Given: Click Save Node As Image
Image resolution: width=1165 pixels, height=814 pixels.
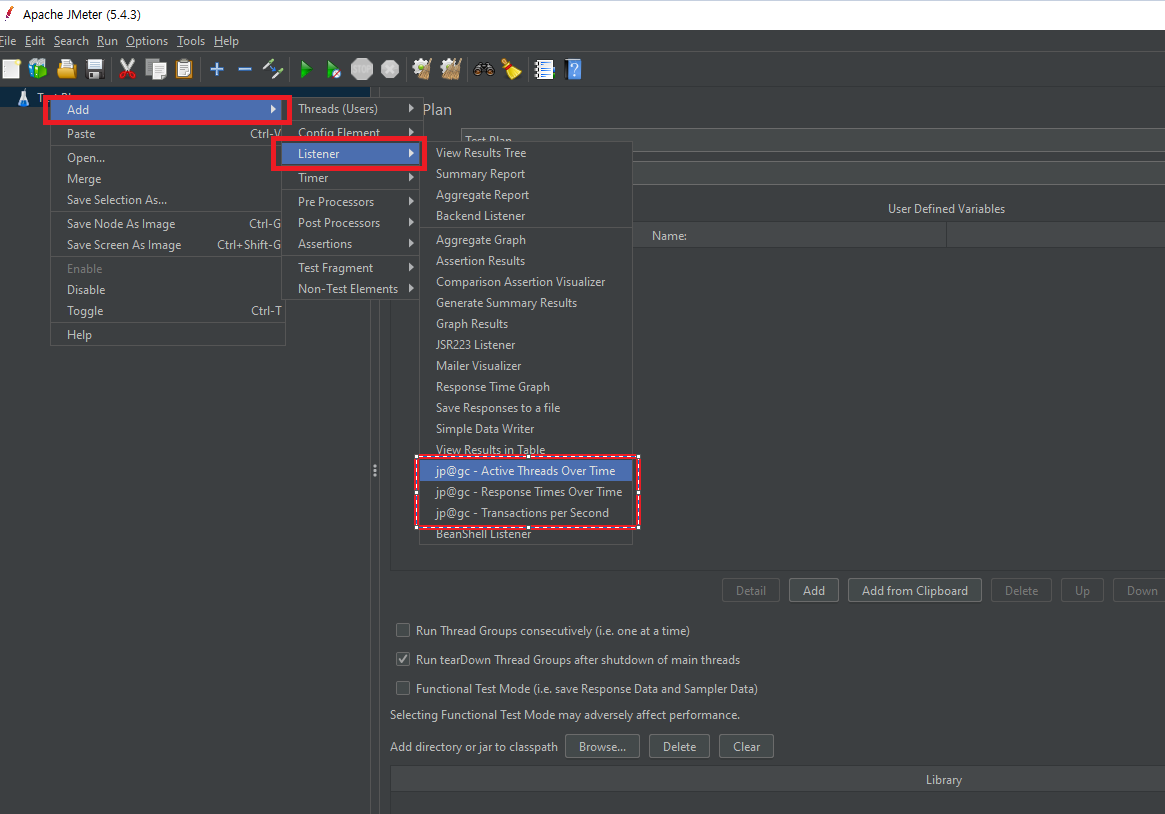Looking at the screenshot, I should 167,224.
